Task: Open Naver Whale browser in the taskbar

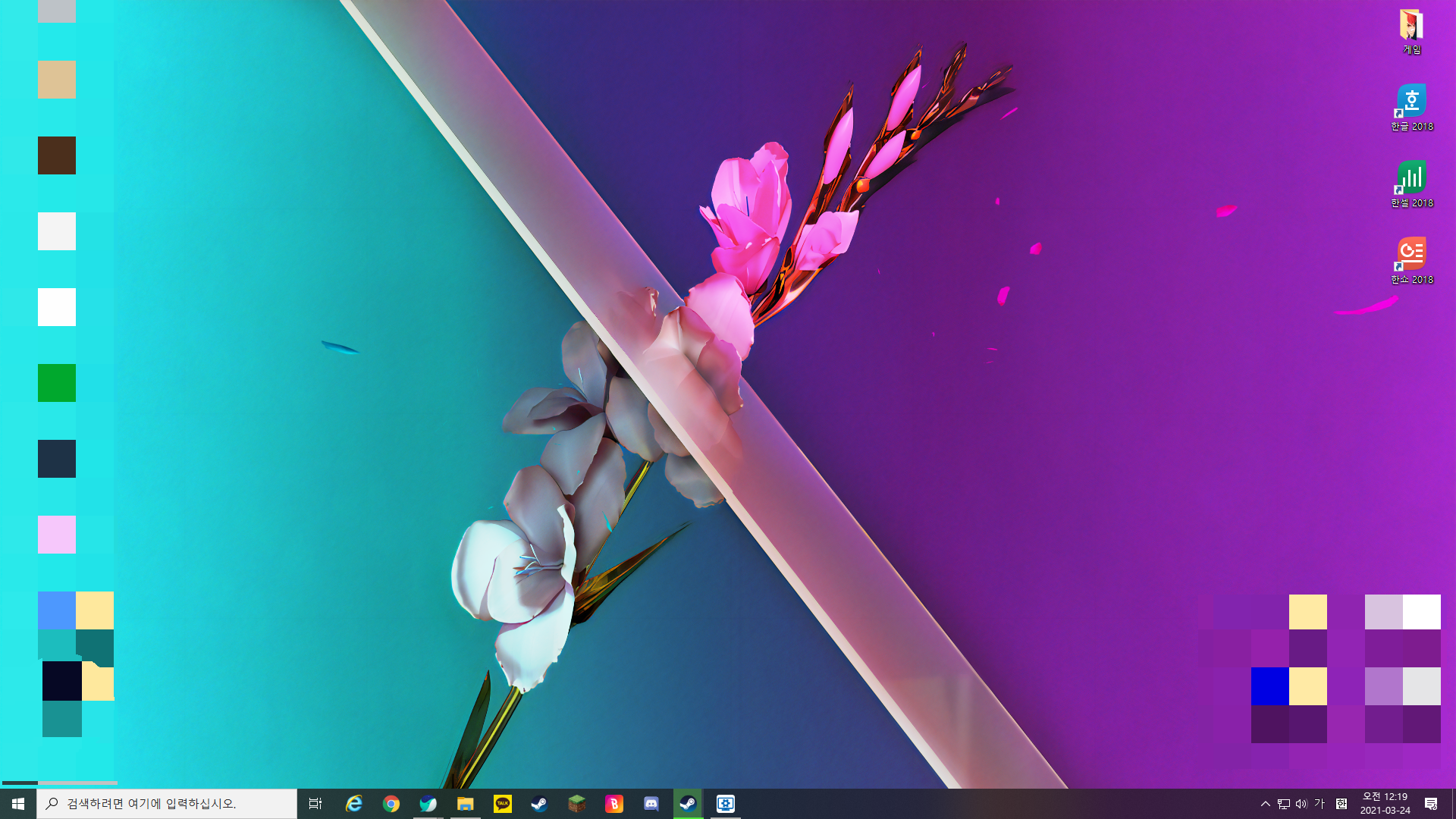Action: coord(428,804)
